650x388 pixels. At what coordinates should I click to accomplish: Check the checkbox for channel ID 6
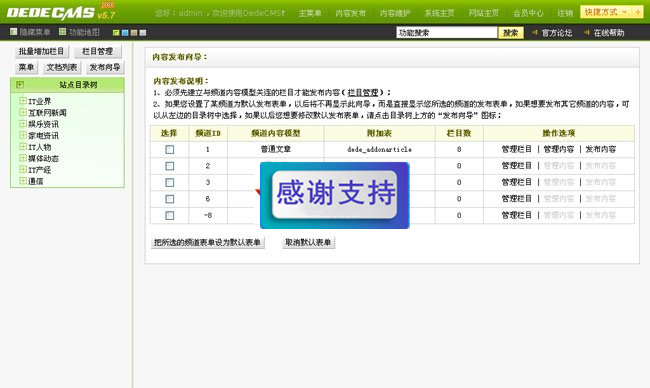170,199
